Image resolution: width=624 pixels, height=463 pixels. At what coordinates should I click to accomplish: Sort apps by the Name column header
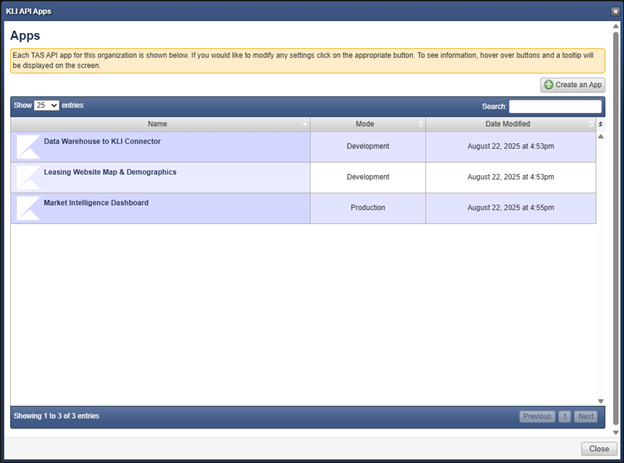pyautogui.click(x=157, y=125)
